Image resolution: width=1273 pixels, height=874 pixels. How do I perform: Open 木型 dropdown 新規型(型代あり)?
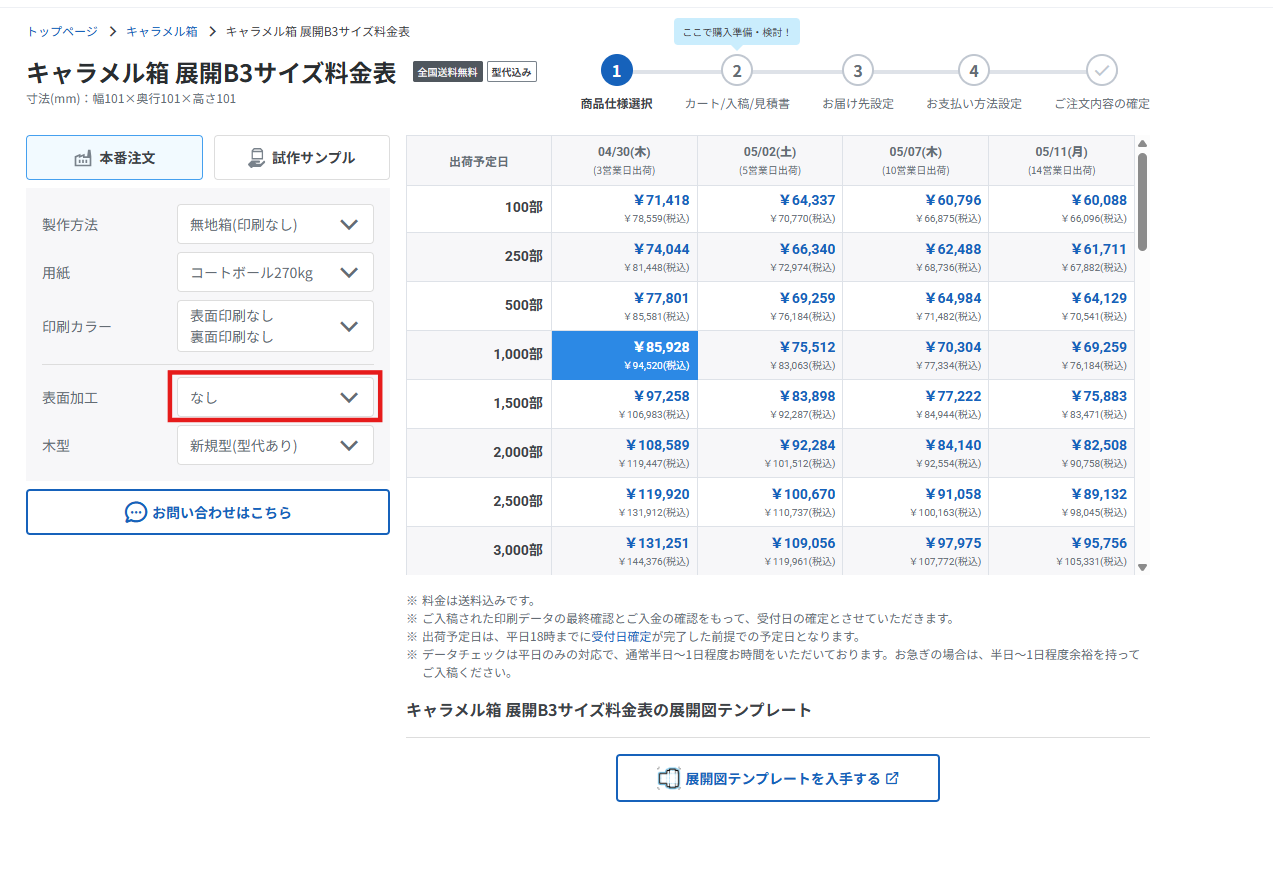(275, 445)
